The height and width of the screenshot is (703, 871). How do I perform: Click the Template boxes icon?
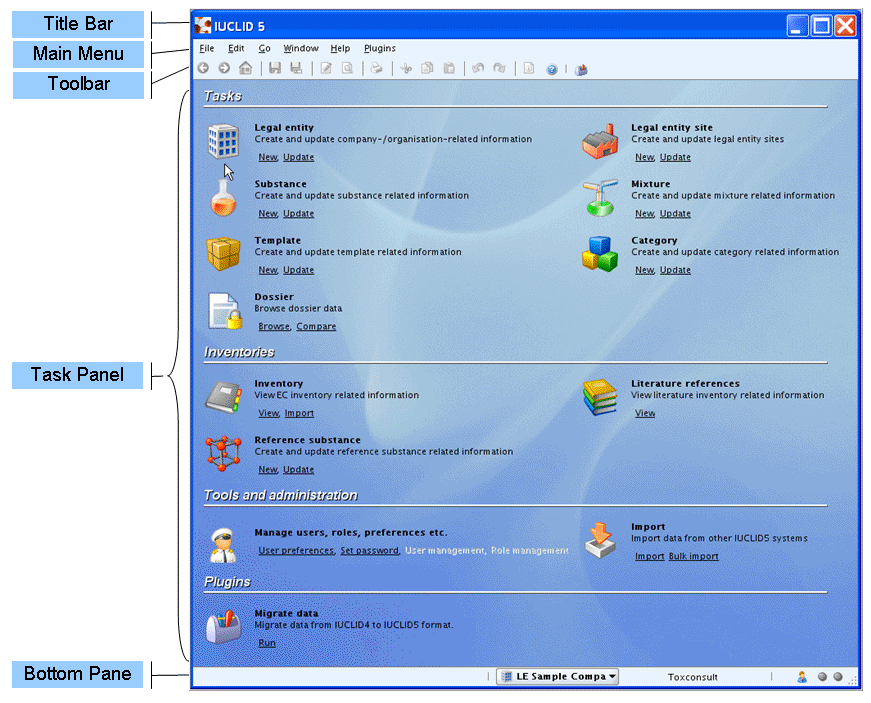click(x=223, y=254)
